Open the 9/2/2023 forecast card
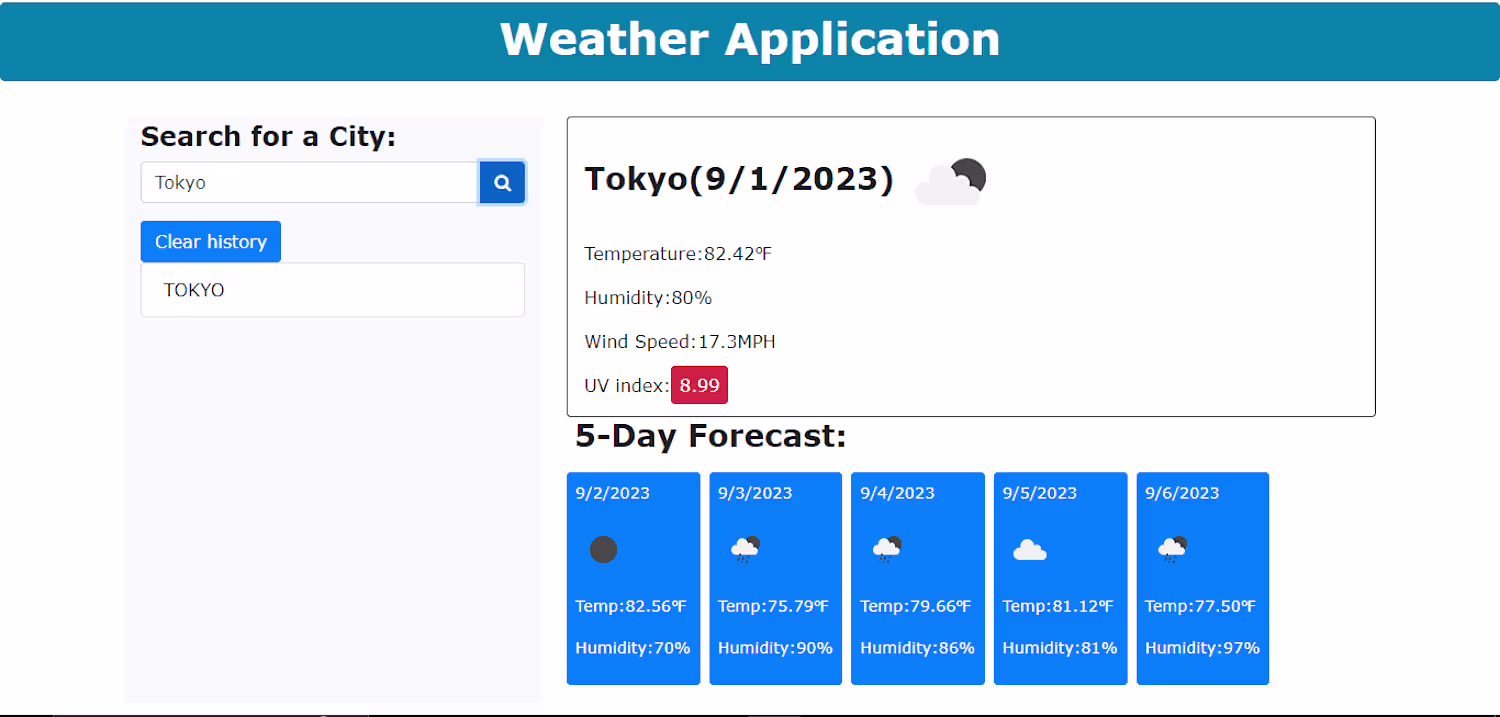Image resolution: width=1500 pixels, height=717 pixels. click(x=633, y=579)
